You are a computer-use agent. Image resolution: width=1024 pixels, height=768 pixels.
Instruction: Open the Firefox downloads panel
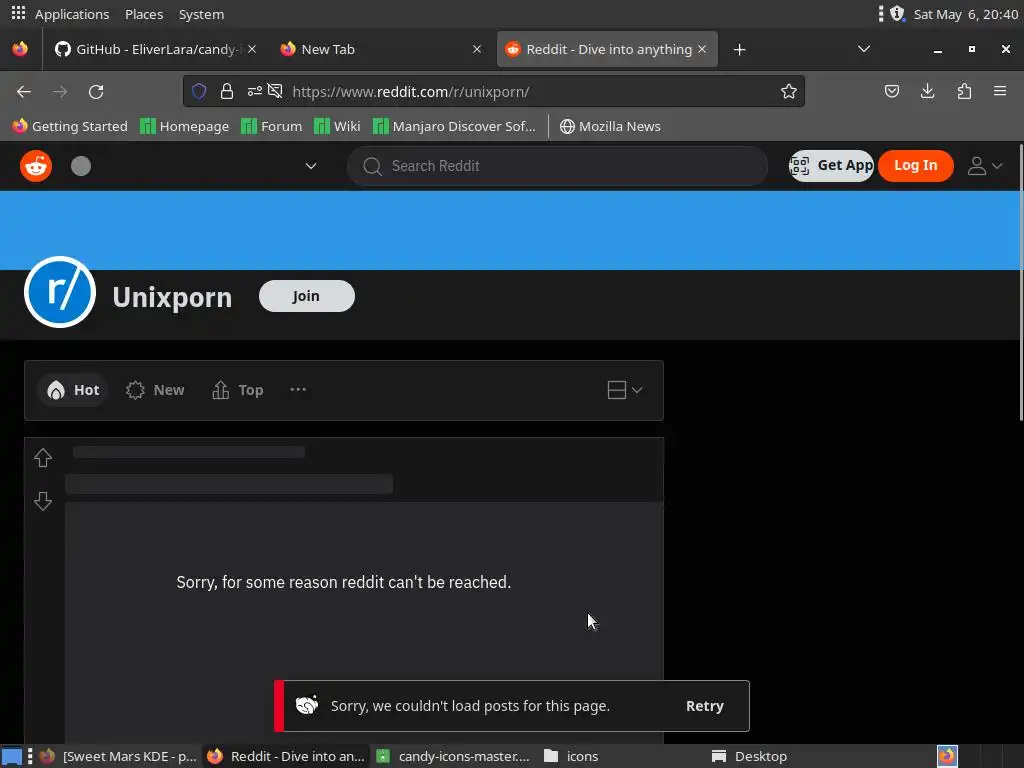point(927,91)
